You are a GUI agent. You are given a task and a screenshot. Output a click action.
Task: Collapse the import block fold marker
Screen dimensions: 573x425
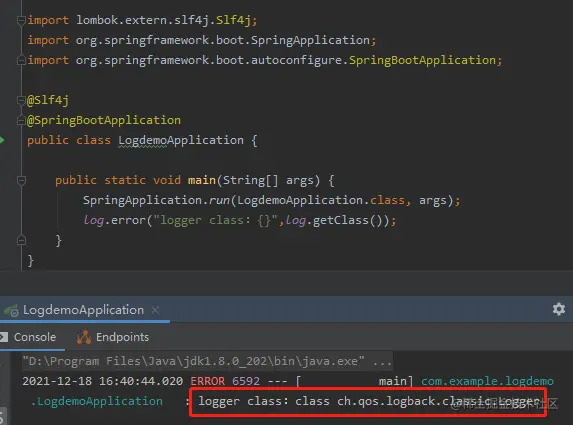coord(21,21)
